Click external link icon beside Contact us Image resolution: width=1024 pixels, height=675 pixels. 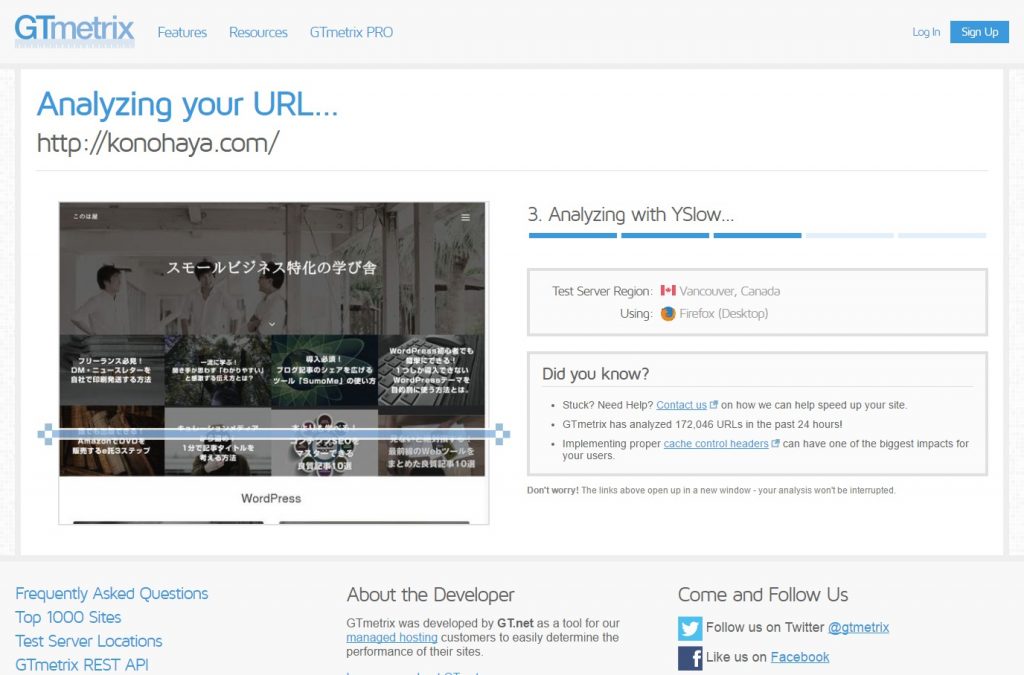pyautogui.click(x=714, y=405)
